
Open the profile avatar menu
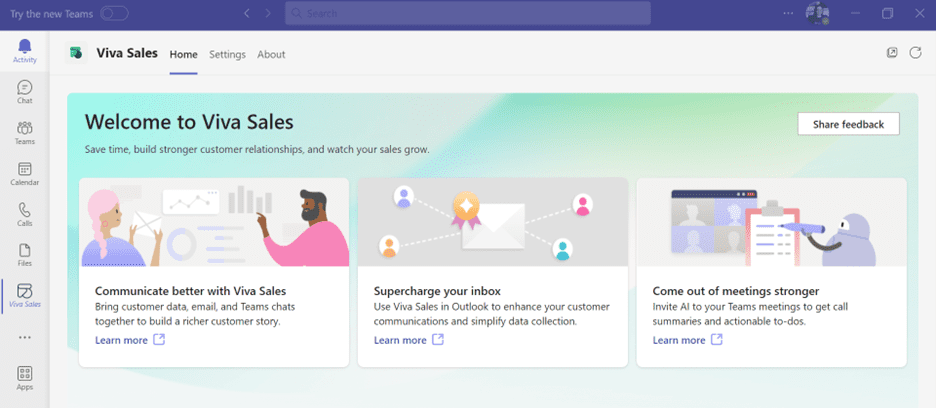[x=817, y=13]
